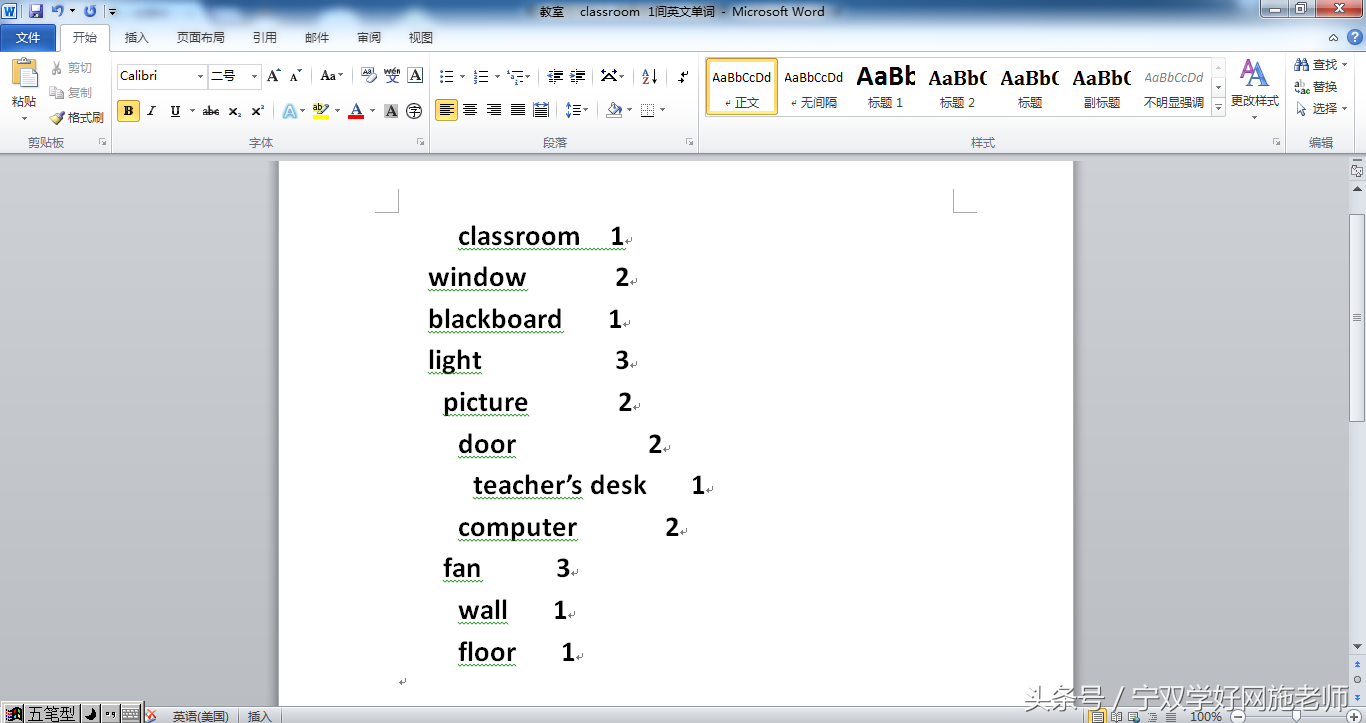Screen dimensions: 1366x723
Task: Switch to the Review (审阅) tab
Action: (x=368, y=37)
